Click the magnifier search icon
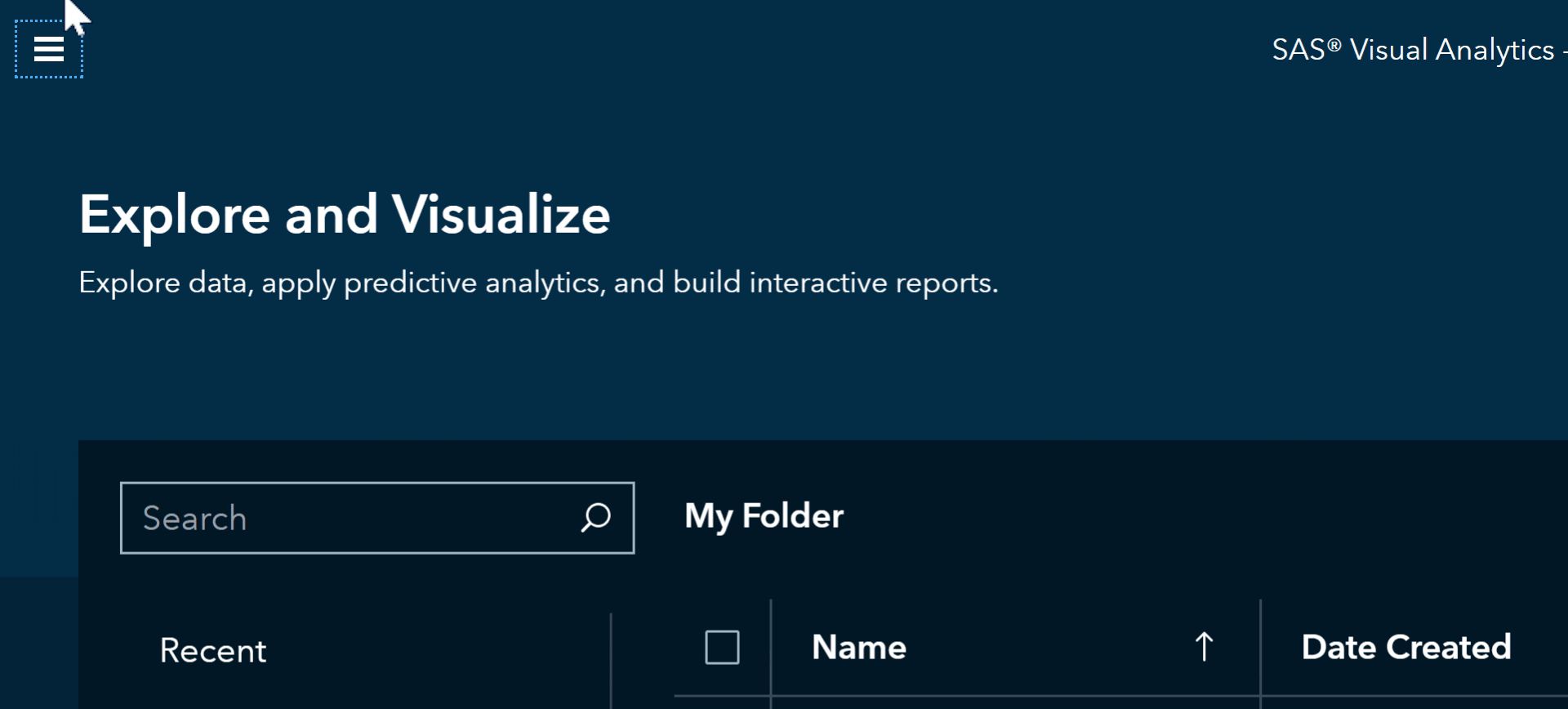The image size is (1568, 709). point(595,518)
